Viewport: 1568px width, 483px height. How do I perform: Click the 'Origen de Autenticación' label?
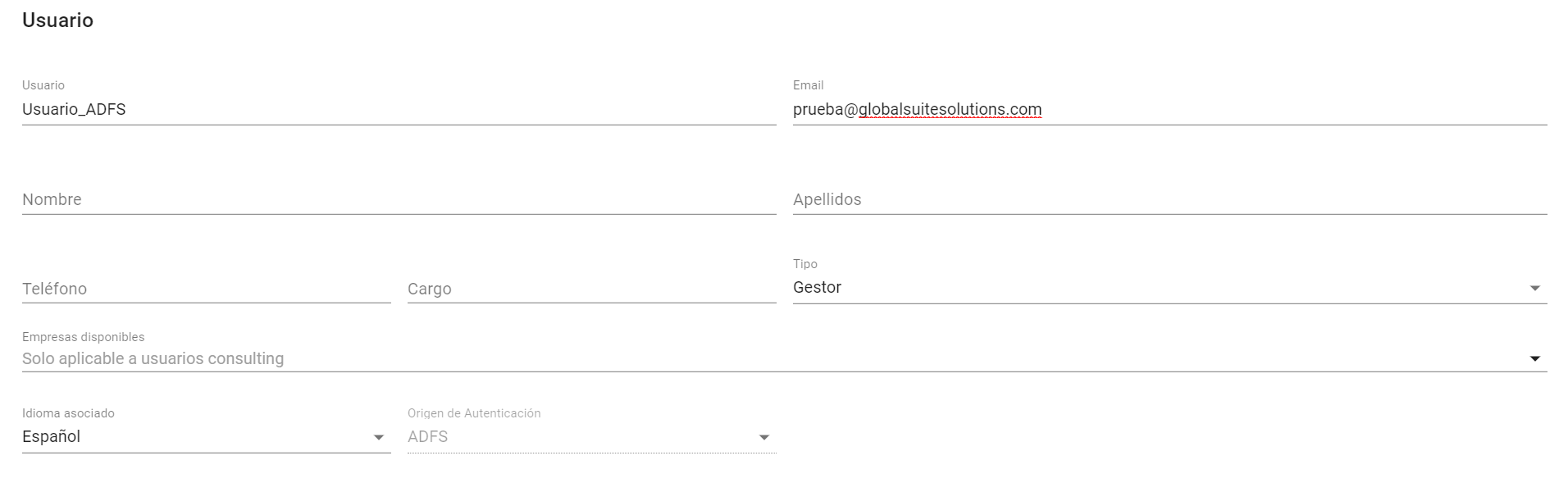474,413
